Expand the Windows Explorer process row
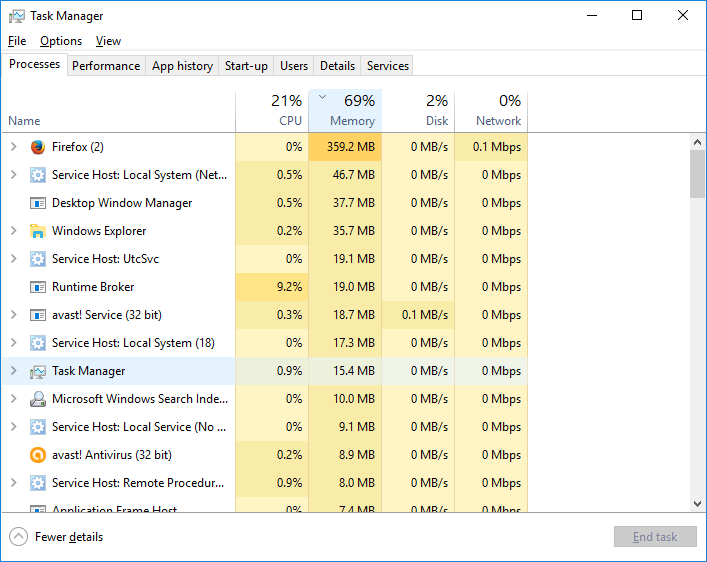The width and height of the screenshot is (707, 562). point(13,231)
